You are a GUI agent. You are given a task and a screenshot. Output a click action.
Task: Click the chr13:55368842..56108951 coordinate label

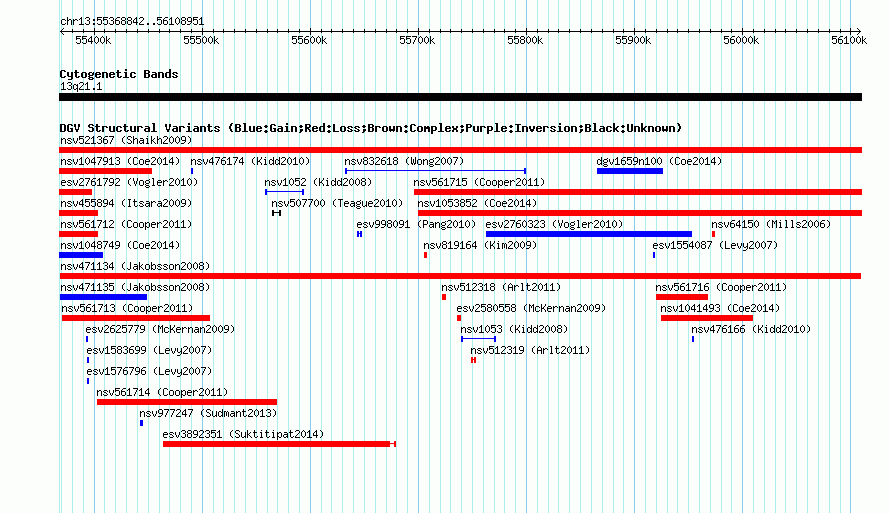point(132,21)
